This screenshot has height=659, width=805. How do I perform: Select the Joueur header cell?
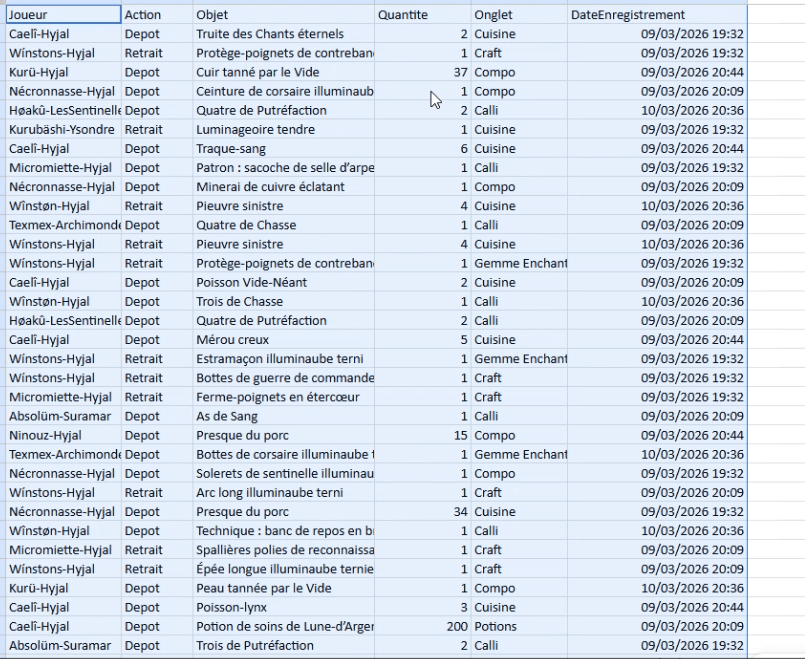tap(64, 14)
